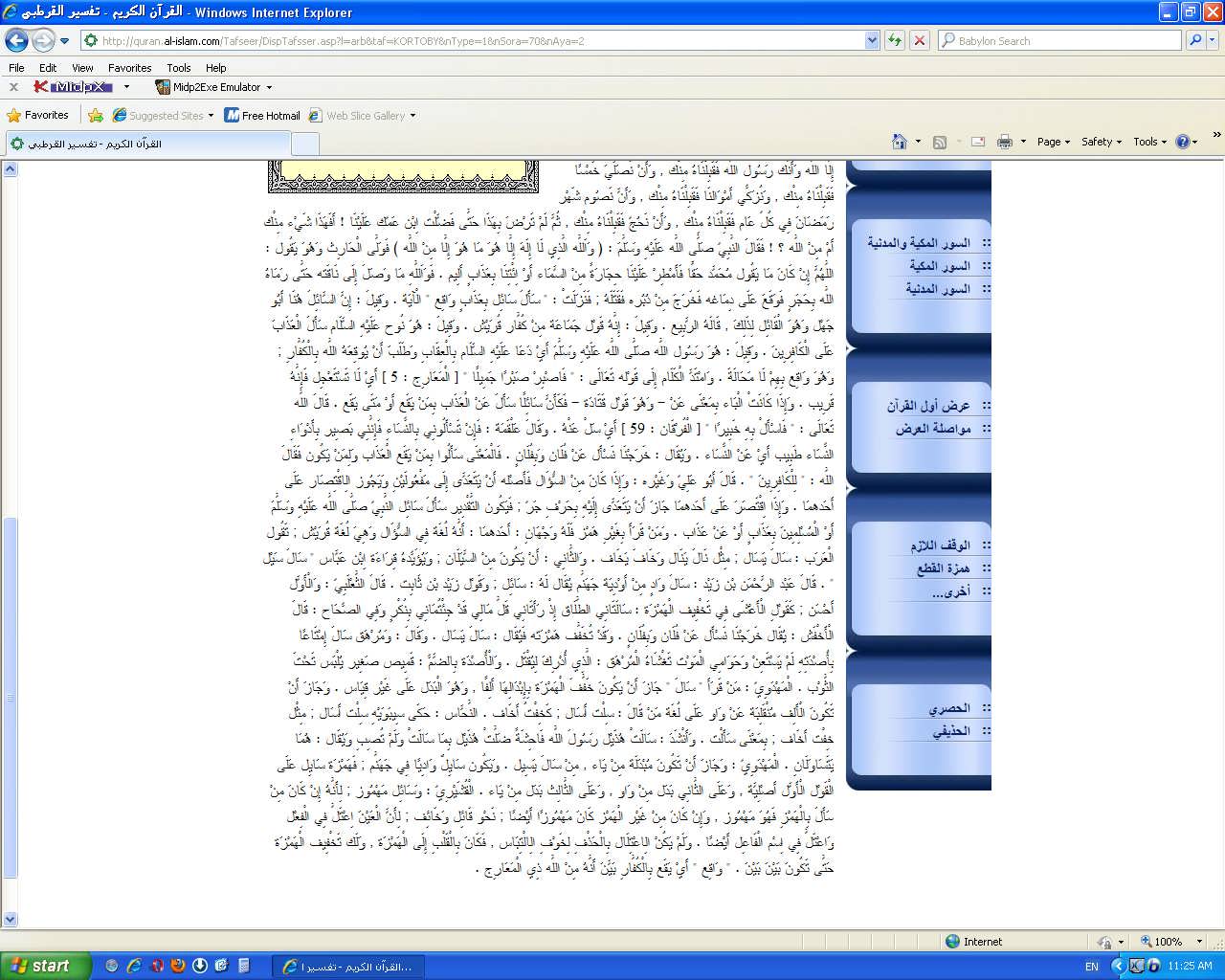The width and height of the screenshot is (1225, 980).
Task: Click the Add to Favorites star icon
Action: pyautogui.click(x=96, y=116)
